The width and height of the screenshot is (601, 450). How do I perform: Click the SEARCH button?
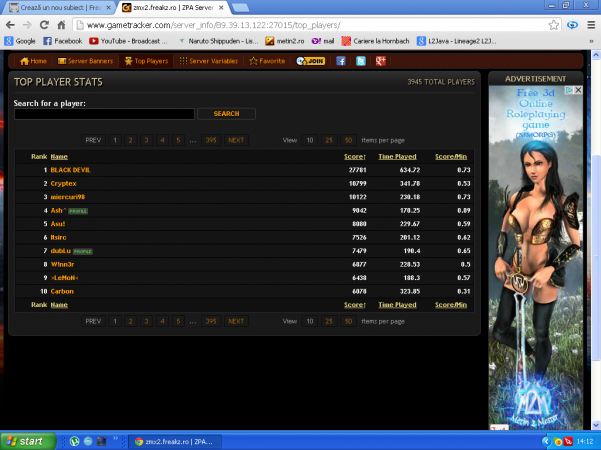coord(226,114)
